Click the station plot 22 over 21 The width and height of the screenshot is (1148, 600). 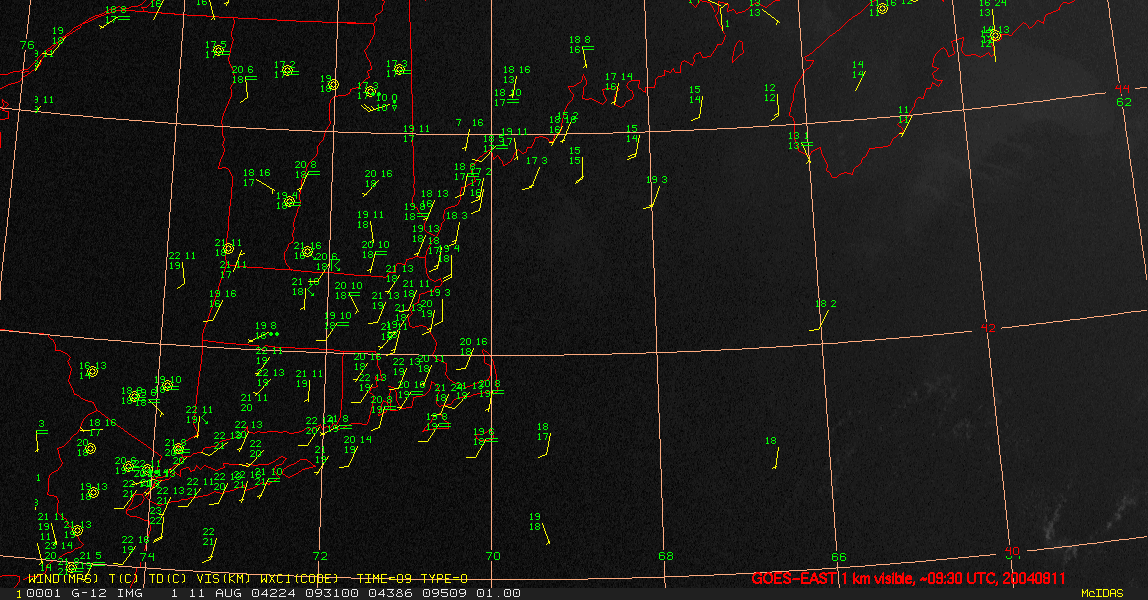click(209, 537)
